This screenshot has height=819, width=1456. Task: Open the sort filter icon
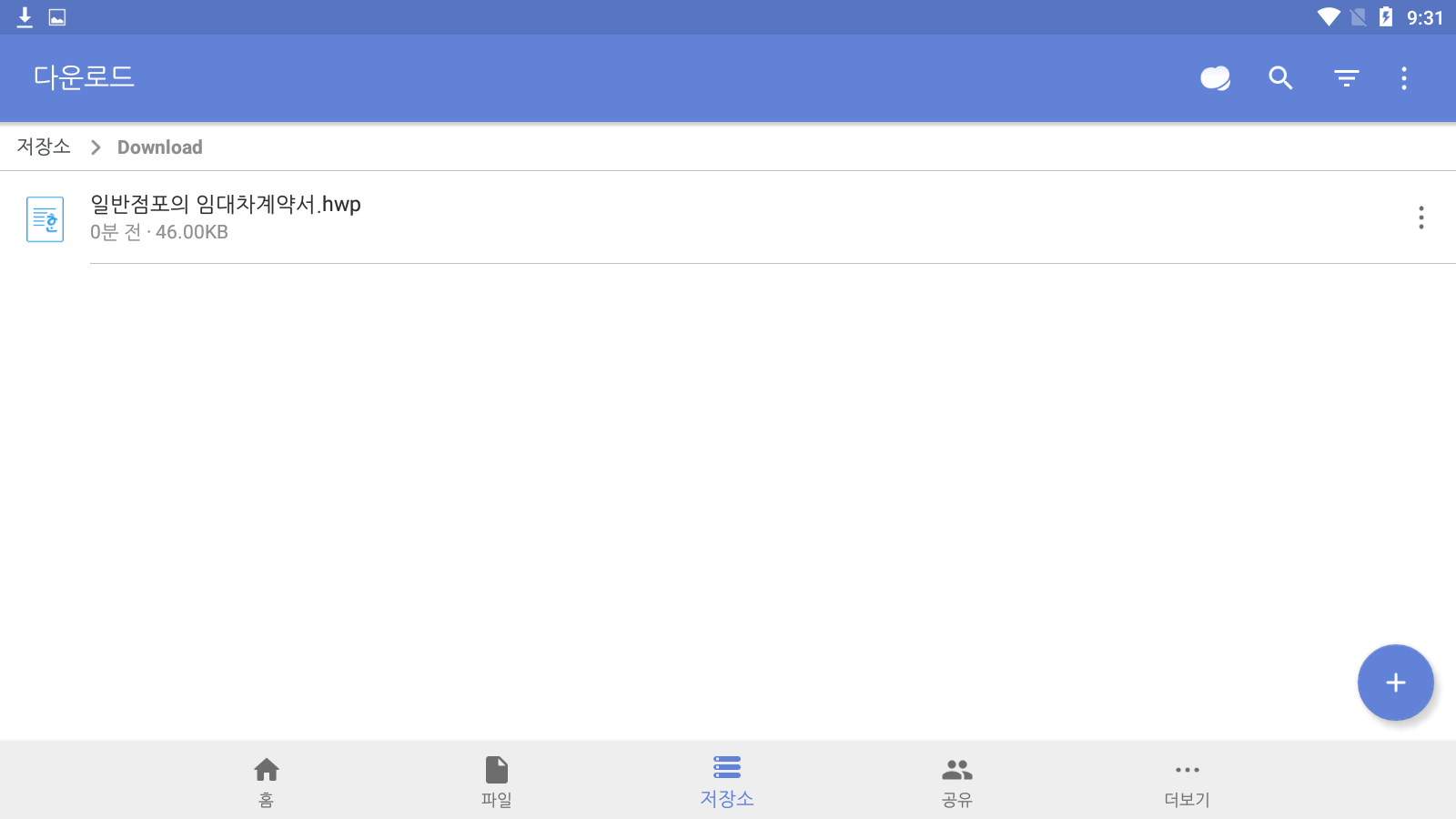(x=1347, y=78)
